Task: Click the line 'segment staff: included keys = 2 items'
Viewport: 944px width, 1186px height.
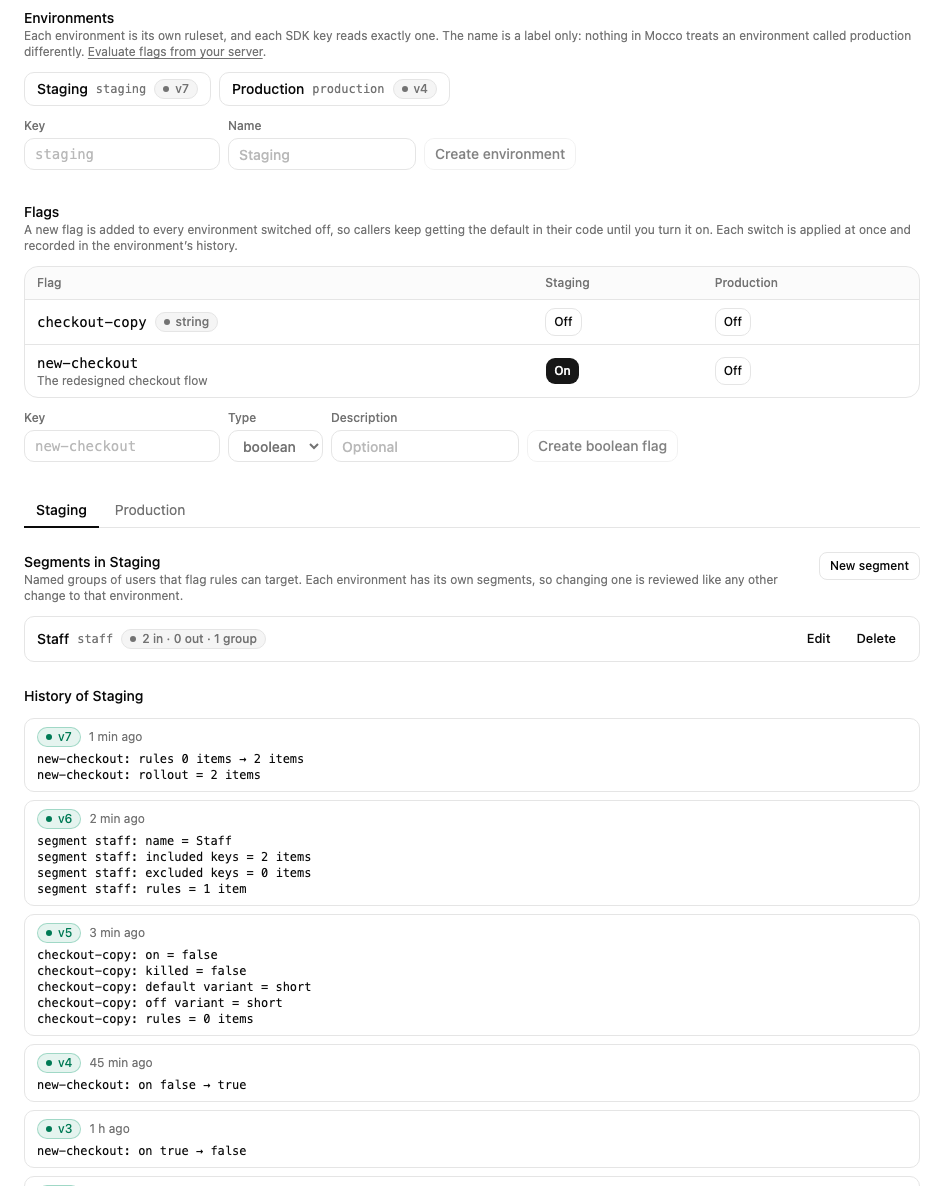Action: click(x=174, y=857)
